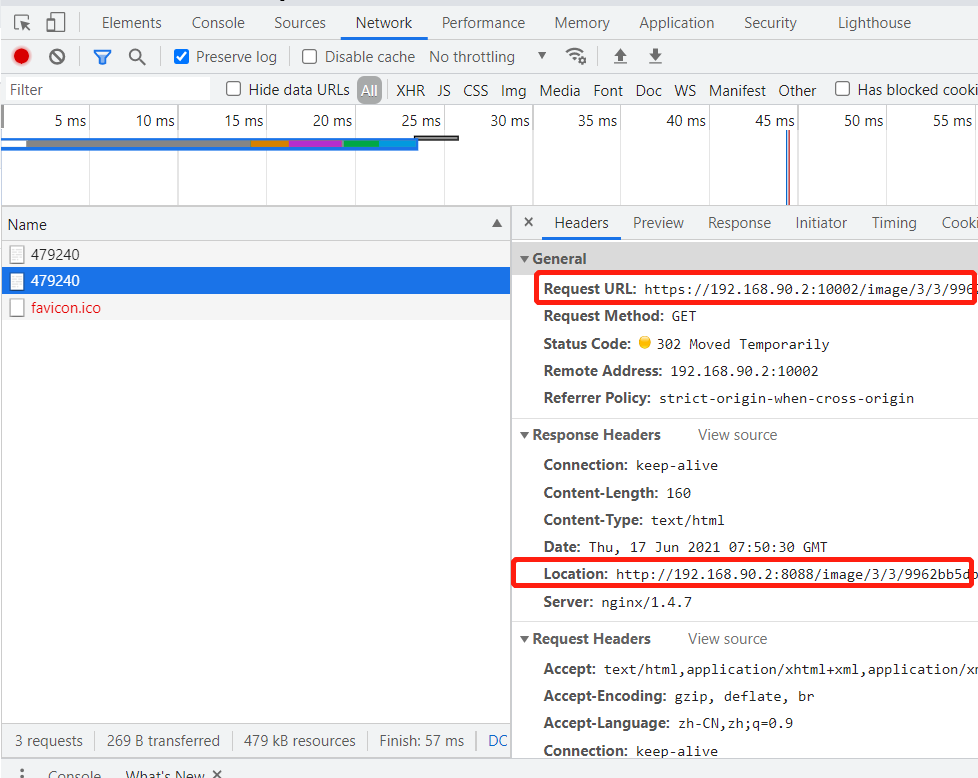Open the network search magnifier
Image resolution: width=978 pixels, height=778 pixels.
pos(137,57)
